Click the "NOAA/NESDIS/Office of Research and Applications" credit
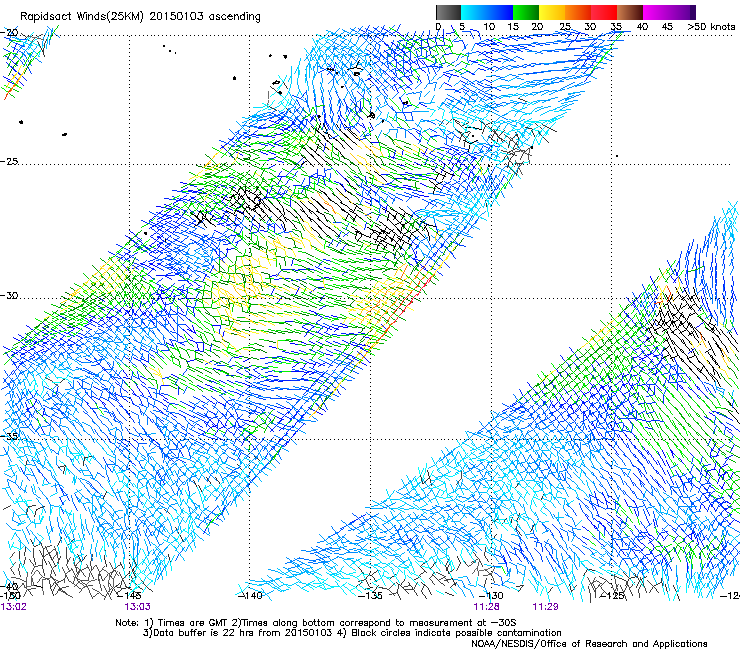Viewport: 740px width, 650px height. point(589,644)
